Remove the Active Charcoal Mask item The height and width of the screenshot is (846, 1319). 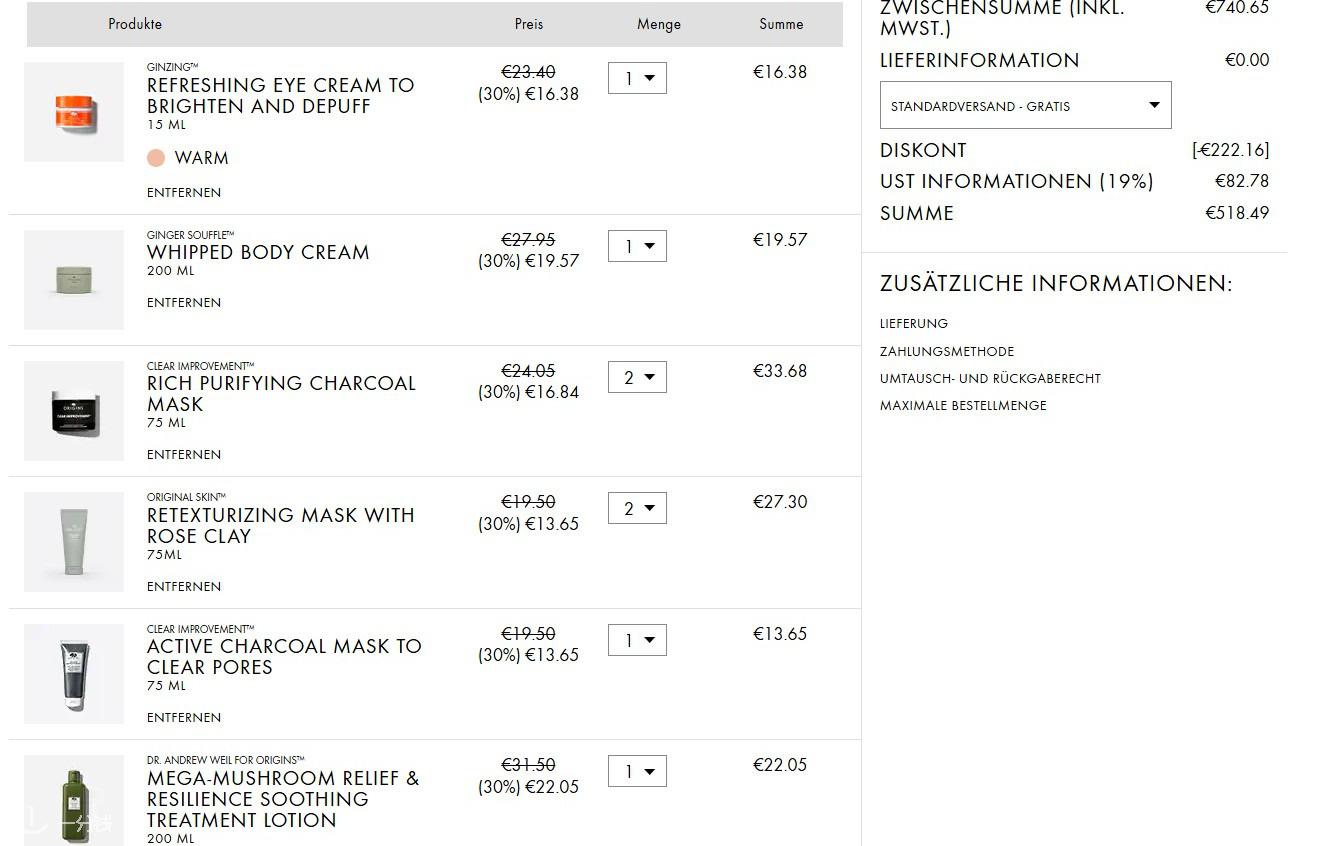tap(184, 717)
